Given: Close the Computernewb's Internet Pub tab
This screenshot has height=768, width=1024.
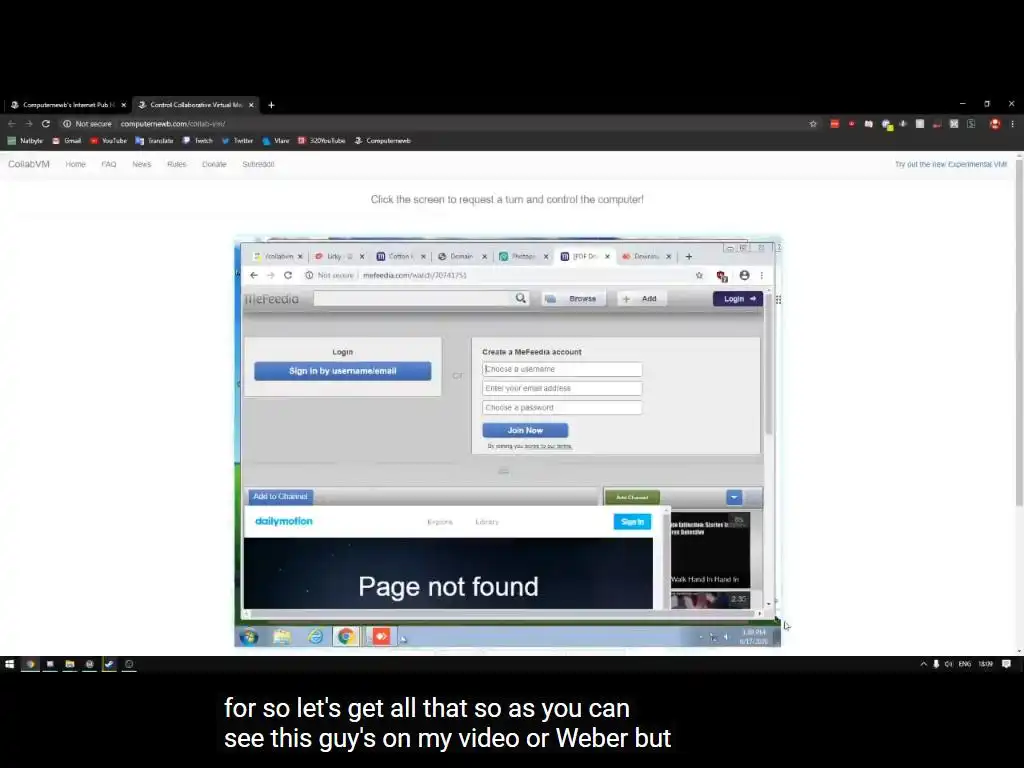Looking at the screenshot, I should point(123,105).
